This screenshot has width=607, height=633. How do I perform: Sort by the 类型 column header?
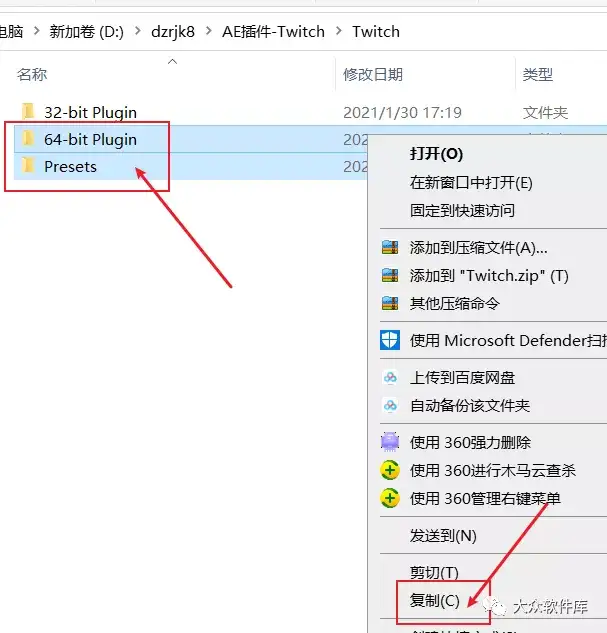(x=538, y=74)
